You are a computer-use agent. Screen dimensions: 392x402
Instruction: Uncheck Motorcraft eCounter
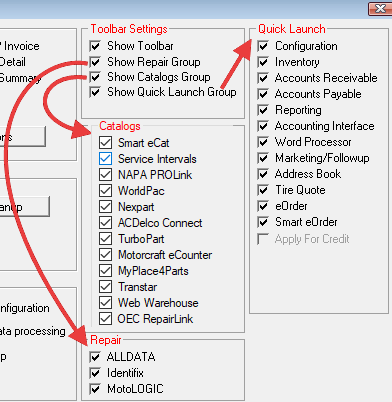click(x=105, y=255)
